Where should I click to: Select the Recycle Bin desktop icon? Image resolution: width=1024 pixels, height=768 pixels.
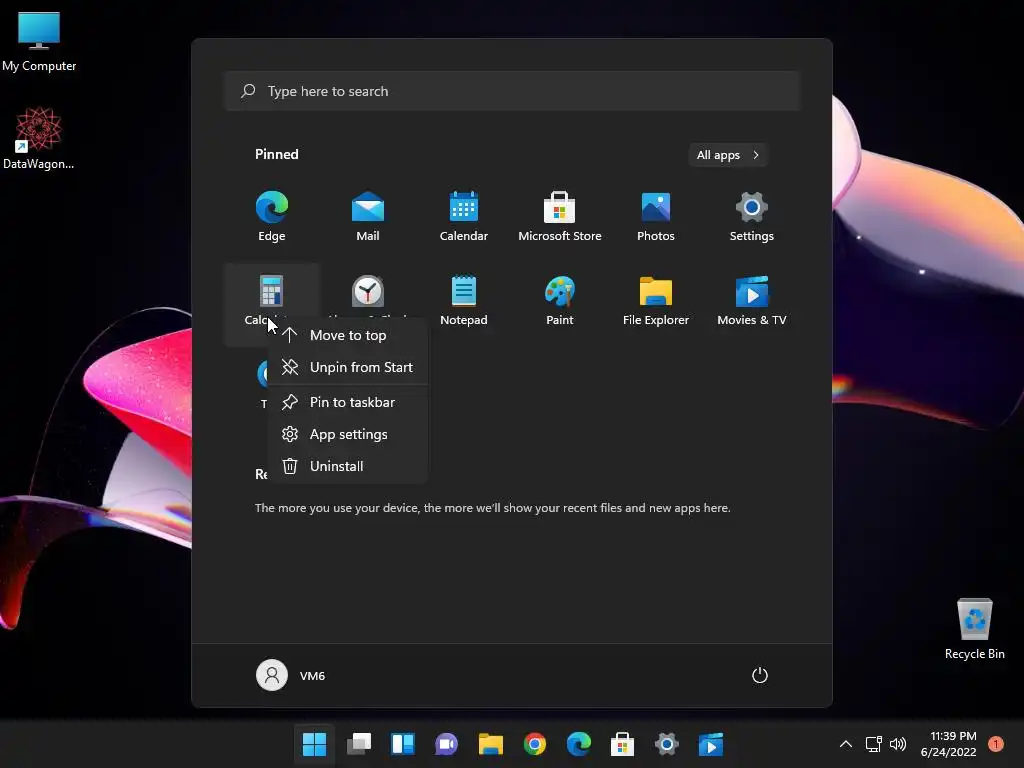coord(974,629)
